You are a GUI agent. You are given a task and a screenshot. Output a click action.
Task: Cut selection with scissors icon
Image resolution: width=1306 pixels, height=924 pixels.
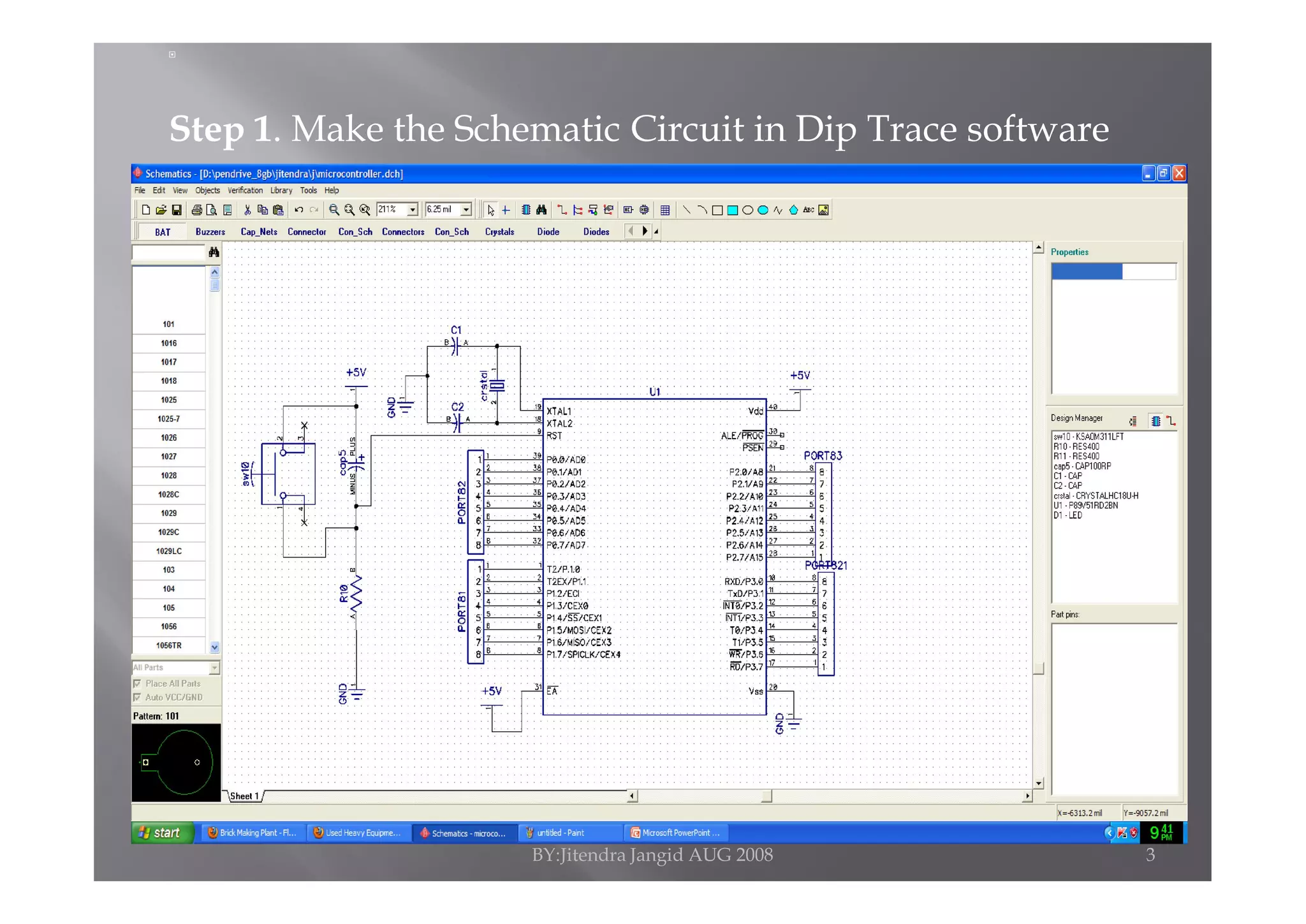coord(247,210)
